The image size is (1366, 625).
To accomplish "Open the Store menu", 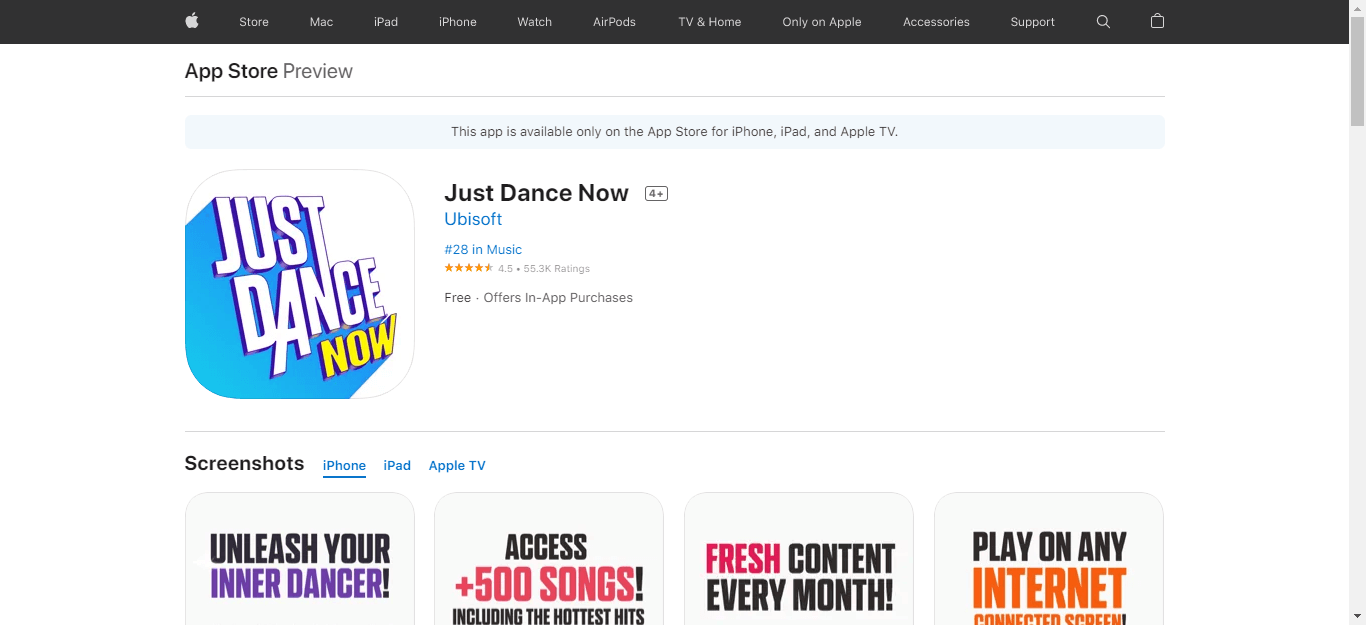I will point(254,22).
